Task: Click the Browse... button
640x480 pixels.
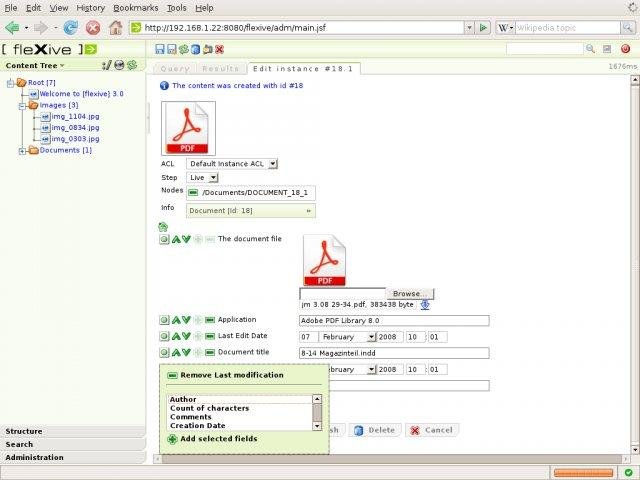Action: tap(407, 293)
